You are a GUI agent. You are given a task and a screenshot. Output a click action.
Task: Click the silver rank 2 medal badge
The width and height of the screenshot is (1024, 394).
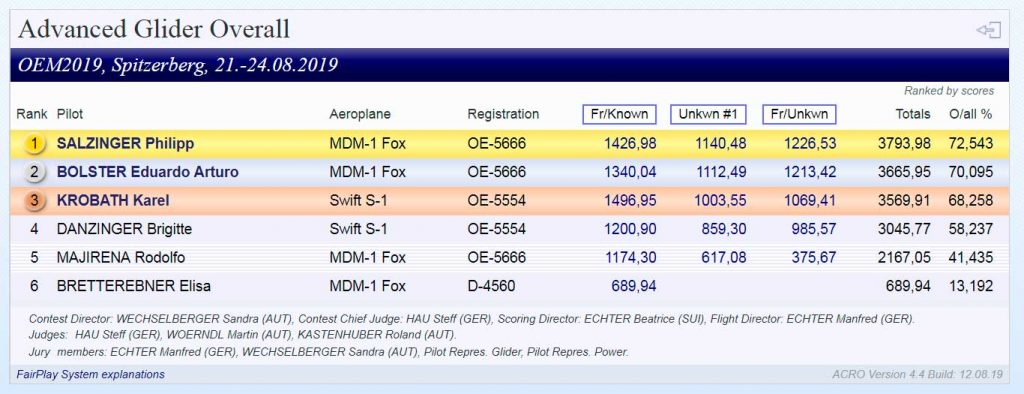tap(35, 172)
